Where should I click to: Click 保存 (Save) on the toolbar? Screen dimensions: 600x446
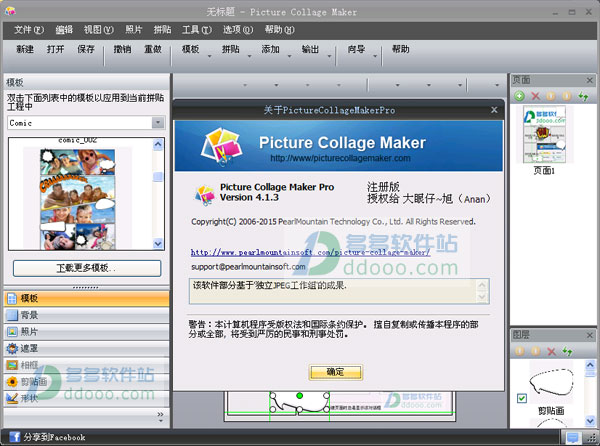86,49
